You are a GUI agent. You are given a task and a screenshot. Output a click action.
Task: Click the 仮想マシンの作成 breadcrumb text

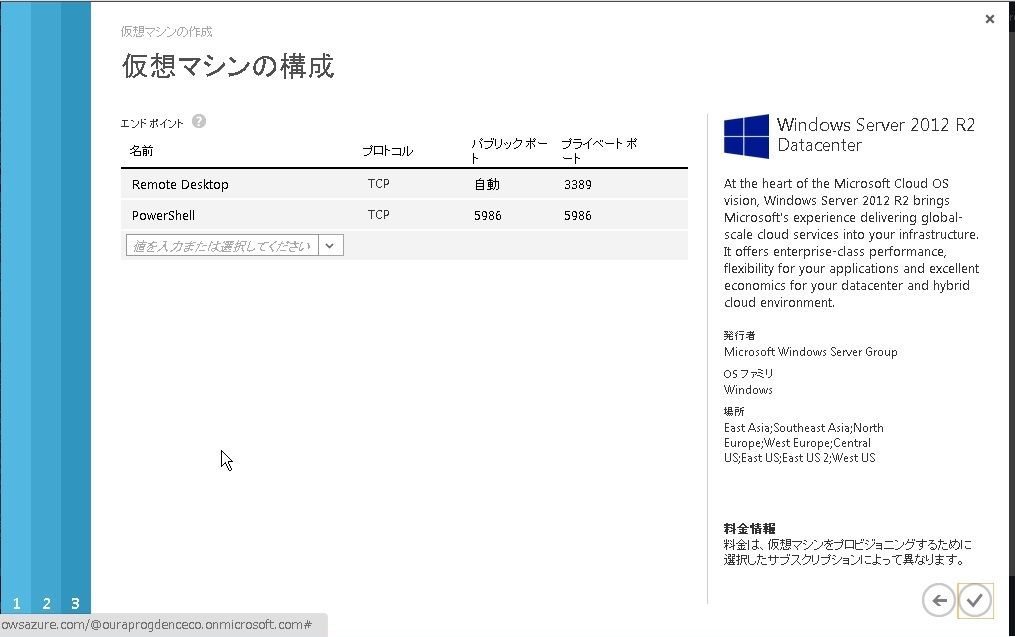[166, 31]
